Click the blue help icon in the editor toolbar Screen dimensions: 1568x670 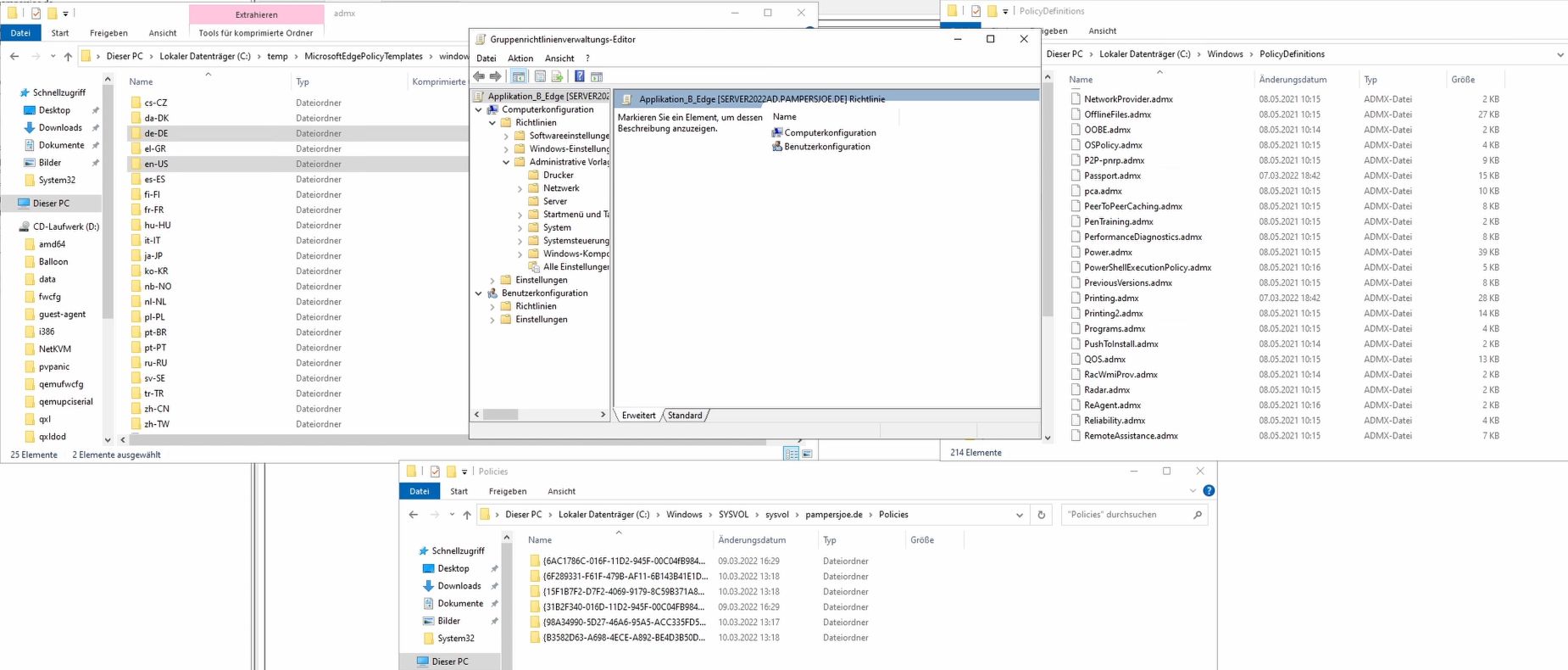pyautogui.click(x=579, y=76)
